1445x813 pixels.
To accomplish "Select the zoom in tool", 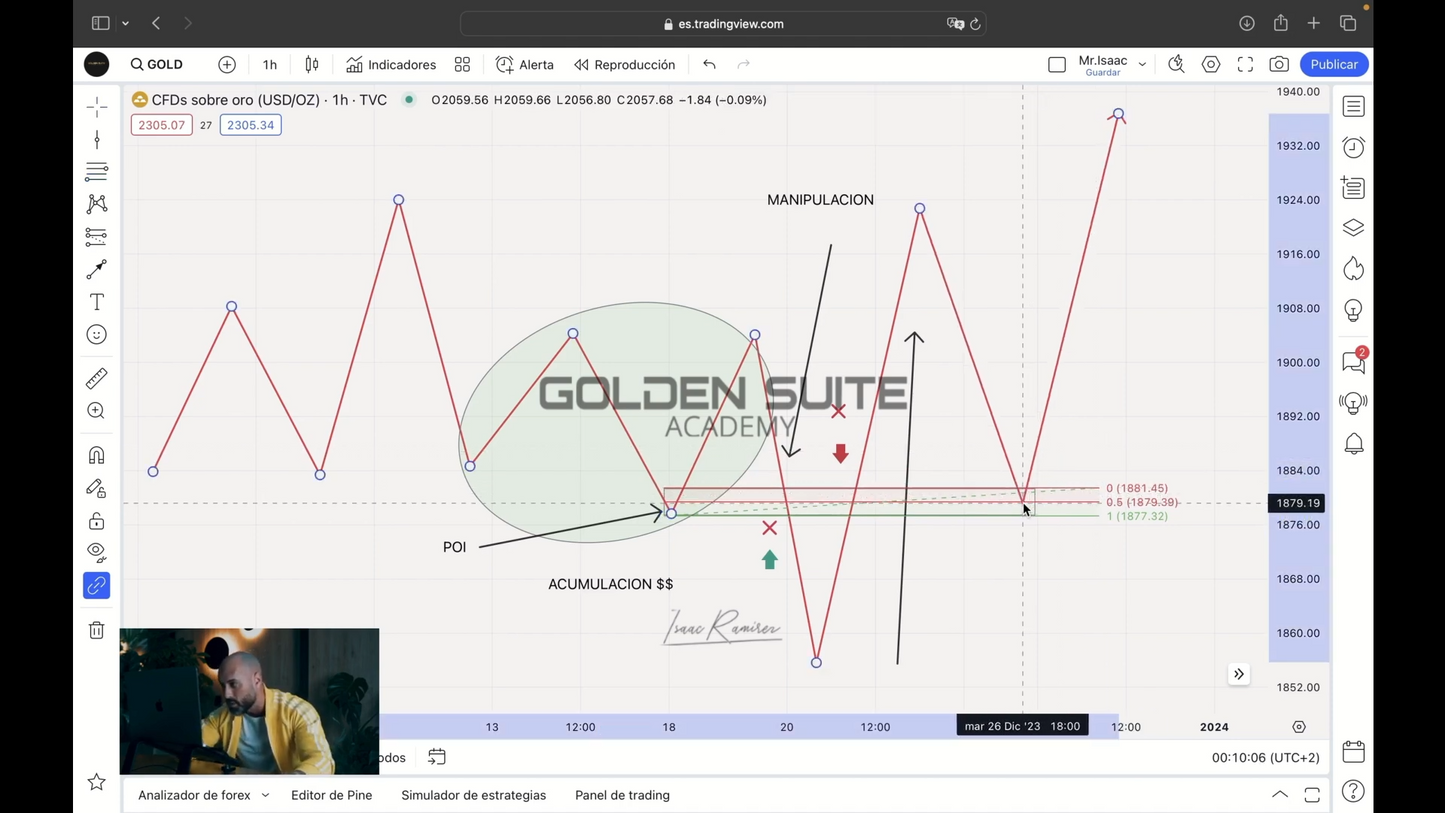I will [97, 411].
